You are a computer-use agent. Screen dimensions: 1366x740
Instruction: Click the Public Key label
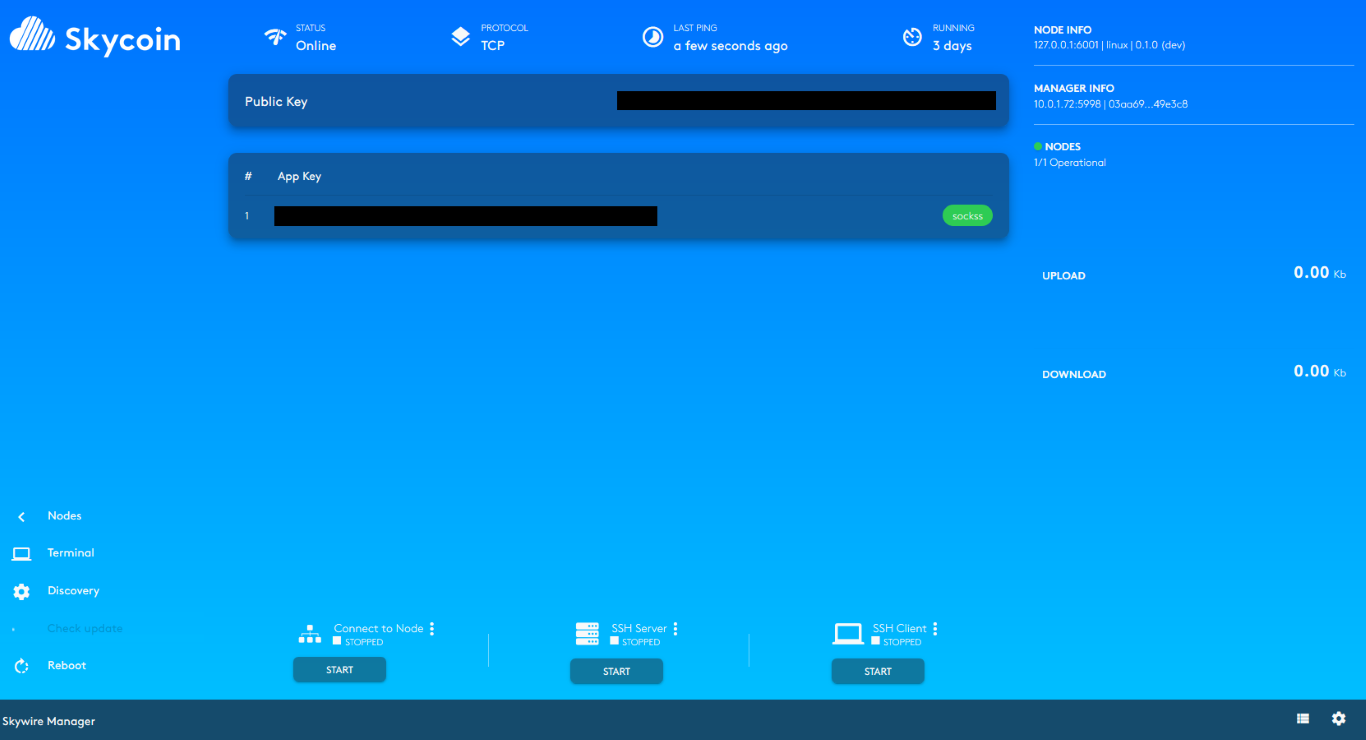(x=276, y=102)
